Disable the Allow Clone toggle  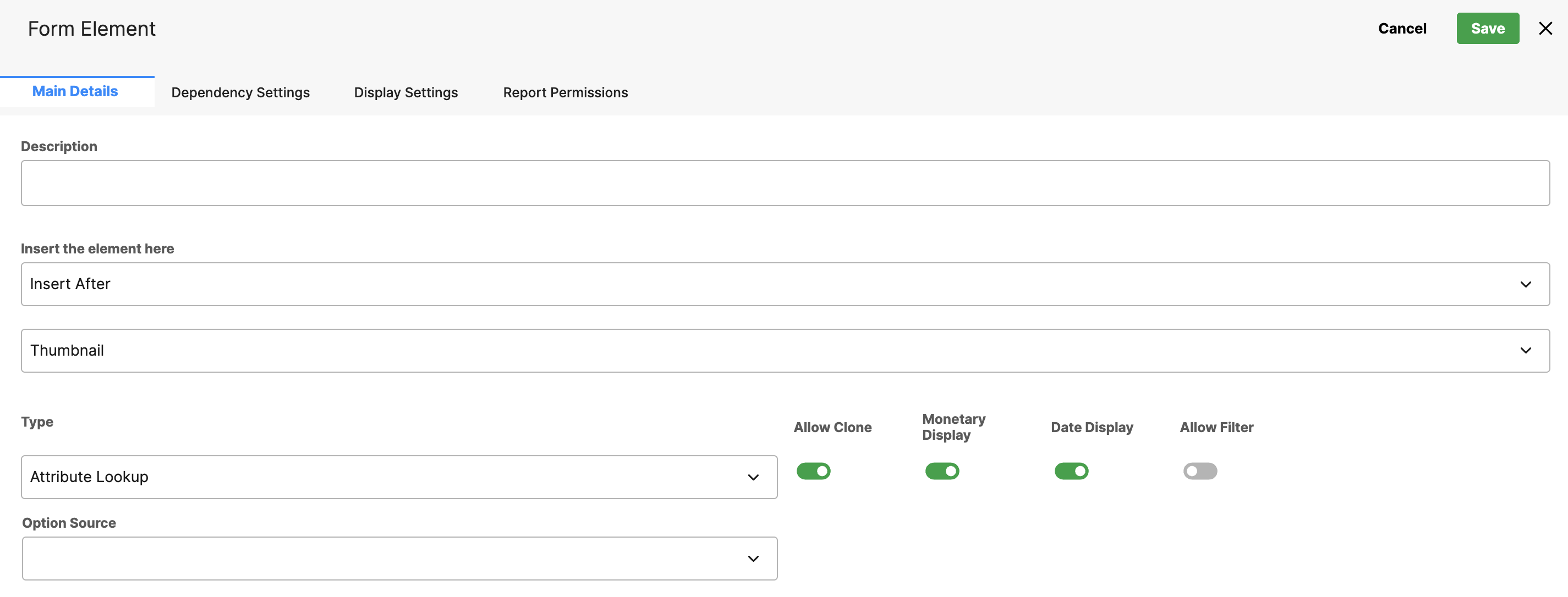coord(813,471)
